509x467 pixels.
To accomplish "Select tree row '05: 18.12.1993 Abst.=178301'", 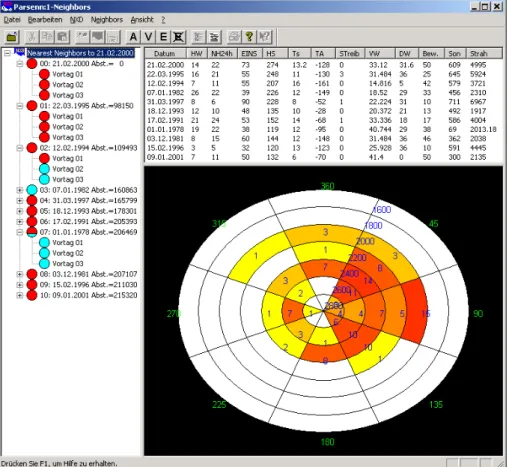I will [88, 211].
